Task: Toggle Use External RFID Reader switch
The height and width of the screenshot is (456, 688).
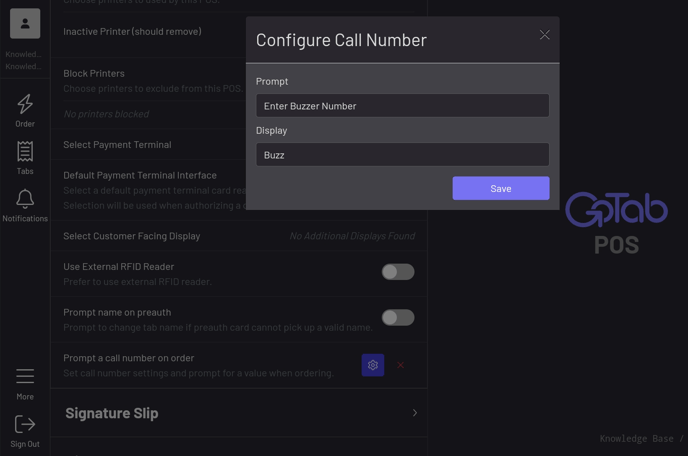Action: pyautogui.click(x=397, y=272)
